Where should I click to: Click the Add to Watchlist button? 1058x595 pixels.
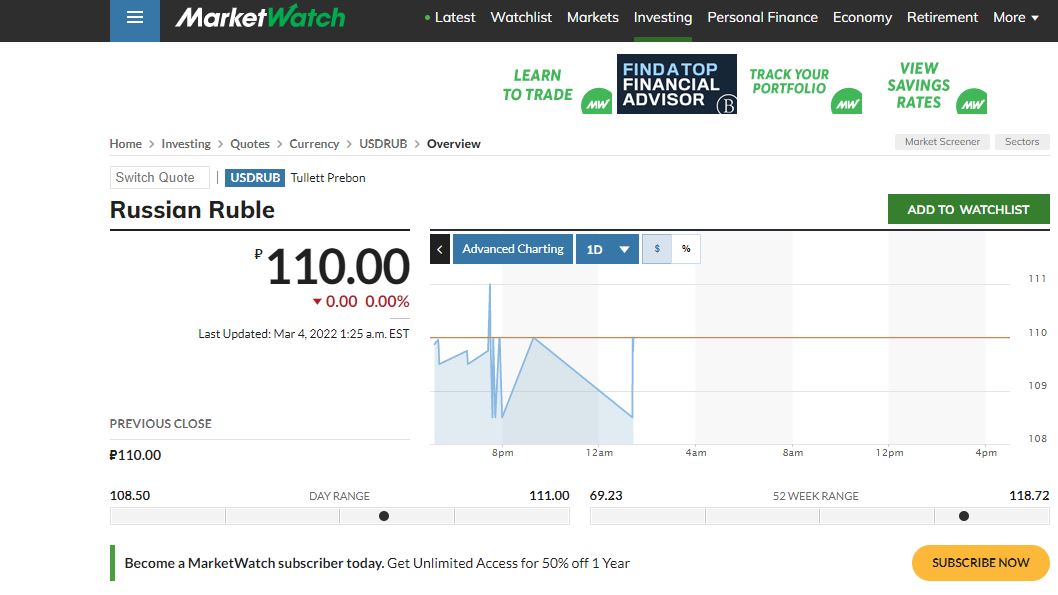point(968,209)
